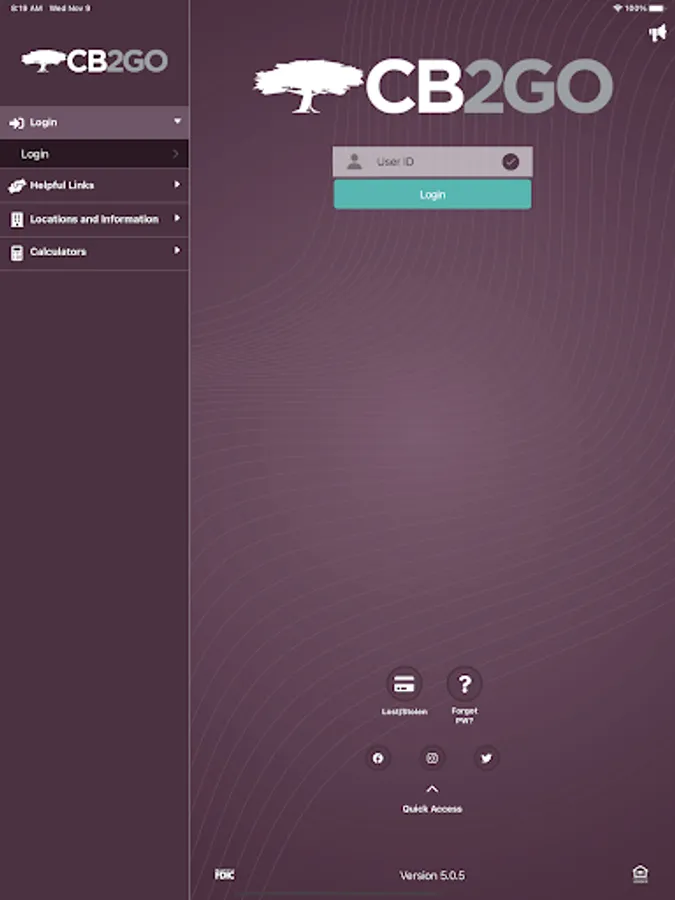
Task: Click the Version 5.0.5 text
Action: [x=432, y=875]
